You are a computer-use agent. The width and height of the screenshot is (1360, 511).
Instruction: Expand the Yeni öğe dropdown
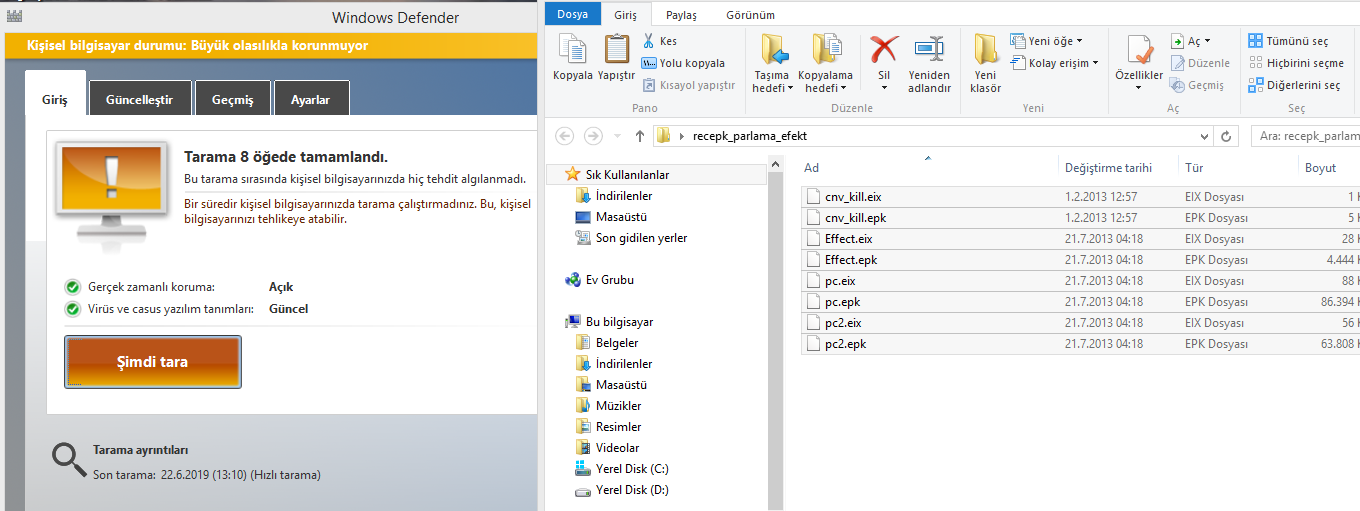click(x=1079, y=41)
